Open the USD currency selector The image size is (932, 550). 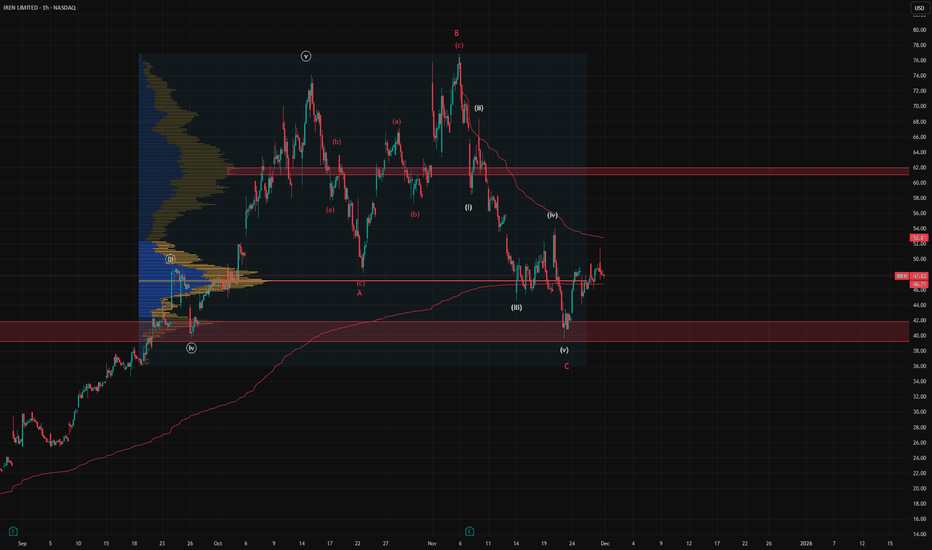pyautogui.click(x=918, y=9)
